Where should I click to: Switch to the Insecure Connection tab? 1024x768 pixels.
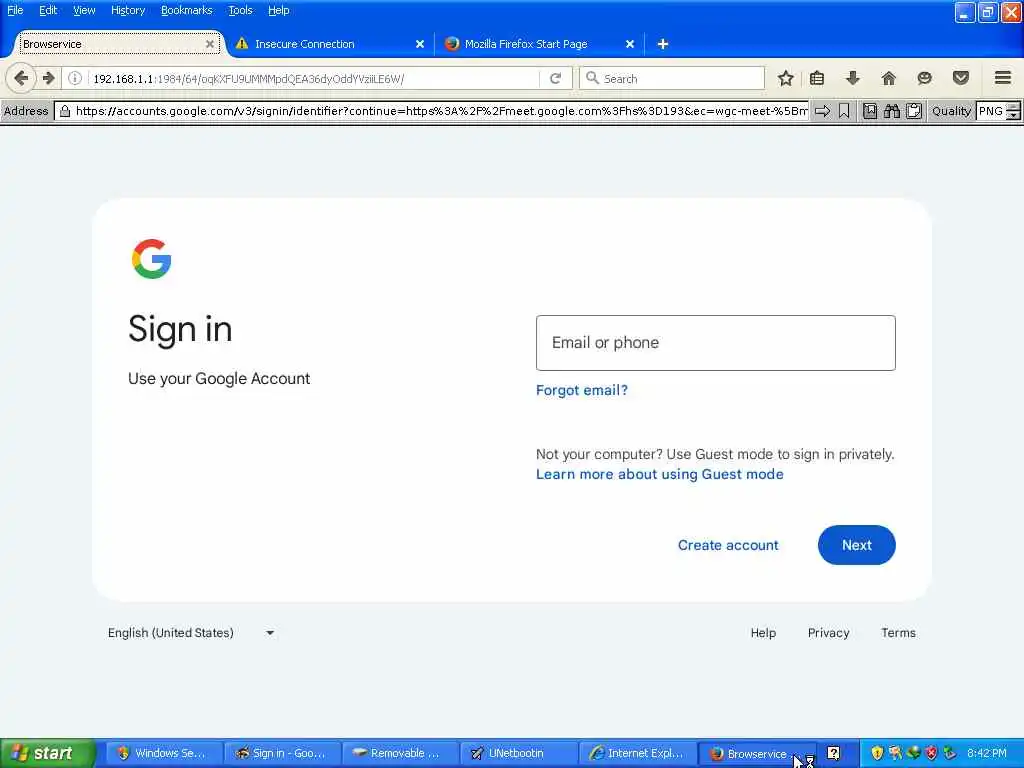click(x=330, y=44)
